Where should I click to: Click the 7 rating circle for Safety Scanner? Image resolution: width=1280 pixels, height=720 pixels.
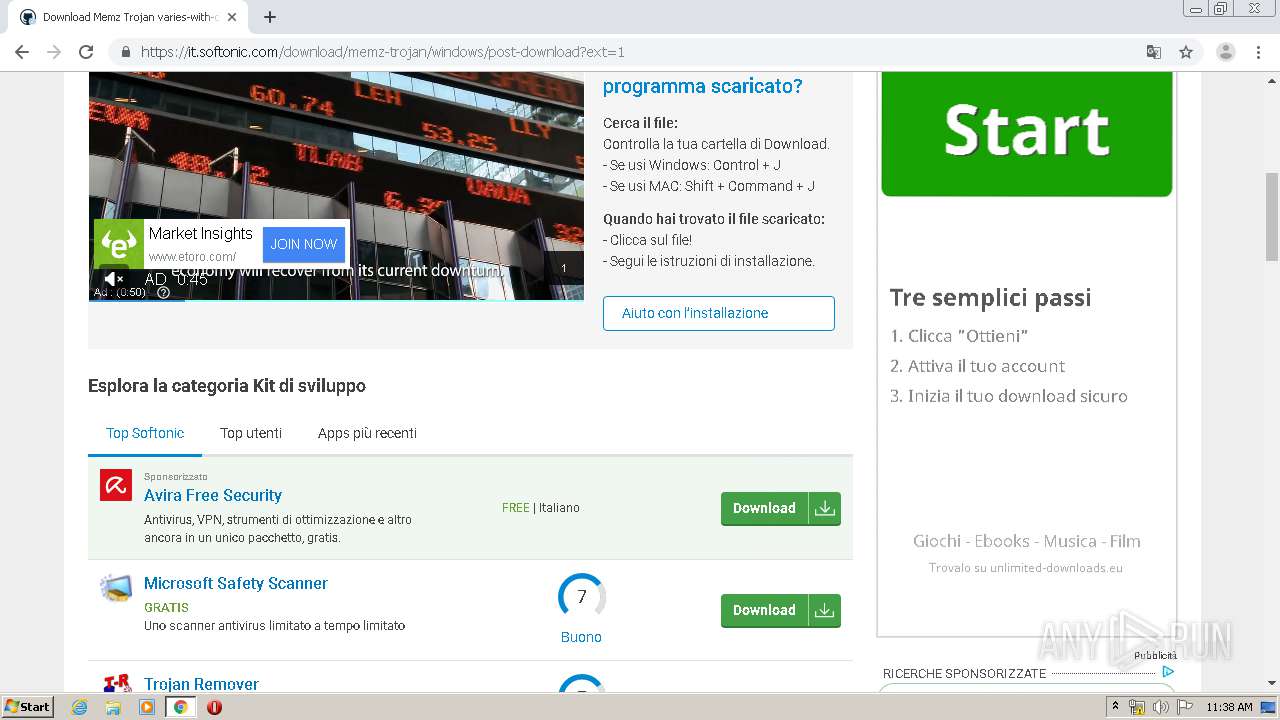(x=582, y=597)
